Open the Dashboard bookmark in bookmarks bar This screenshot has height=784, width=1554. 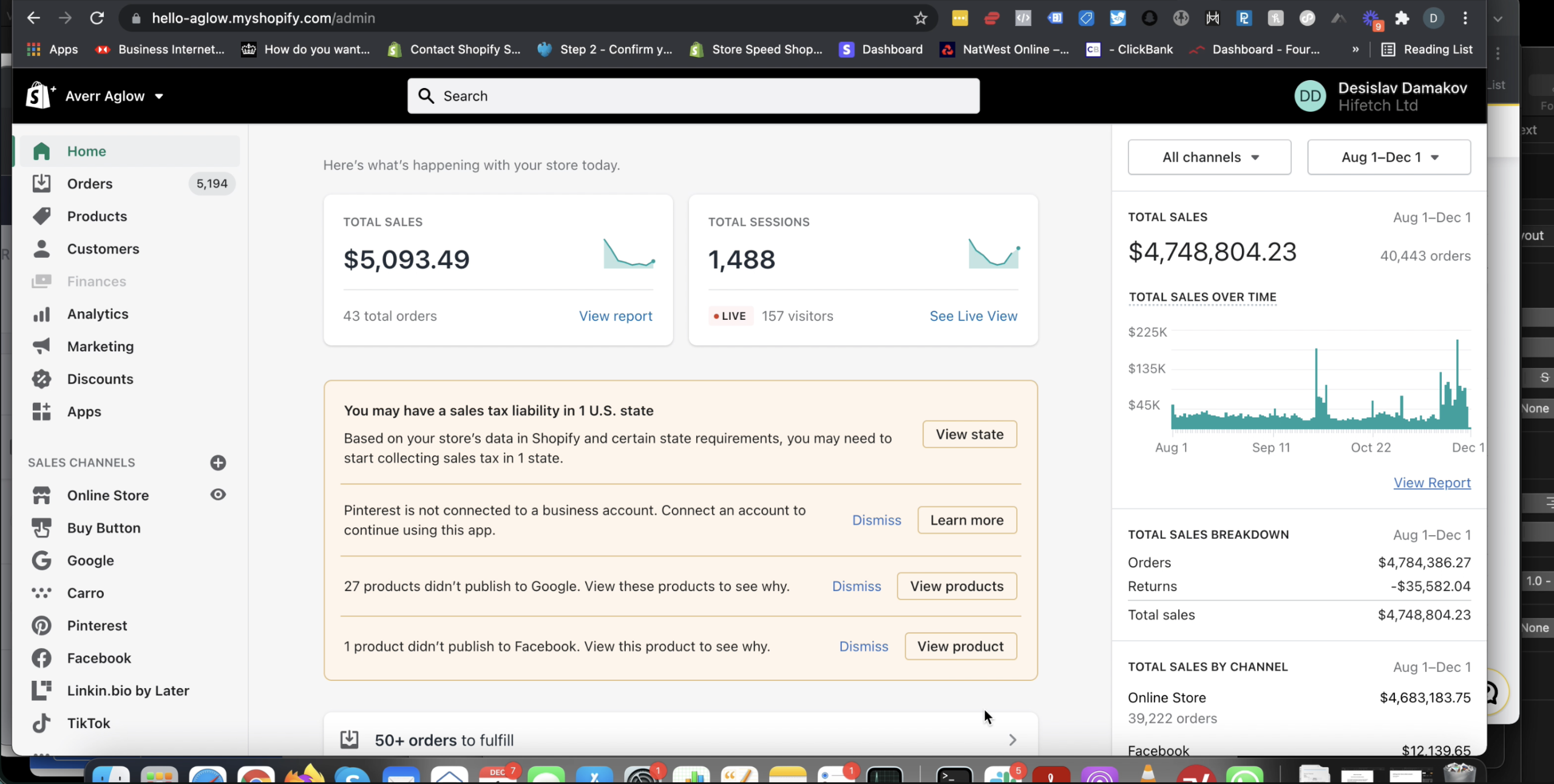(x=881, y=50)
